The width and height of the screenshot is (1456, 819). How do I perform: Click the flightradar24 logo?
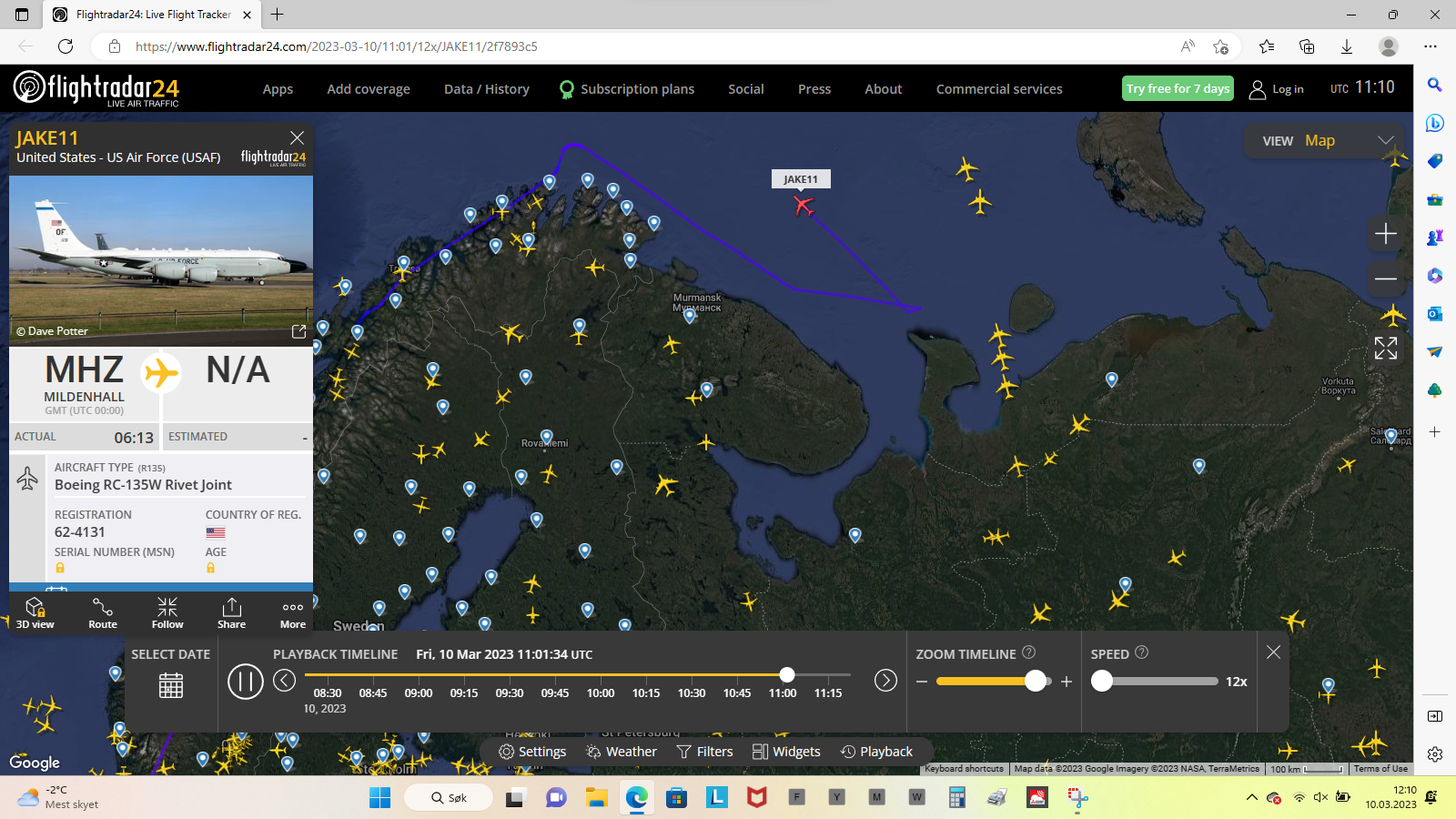point(96,88)
